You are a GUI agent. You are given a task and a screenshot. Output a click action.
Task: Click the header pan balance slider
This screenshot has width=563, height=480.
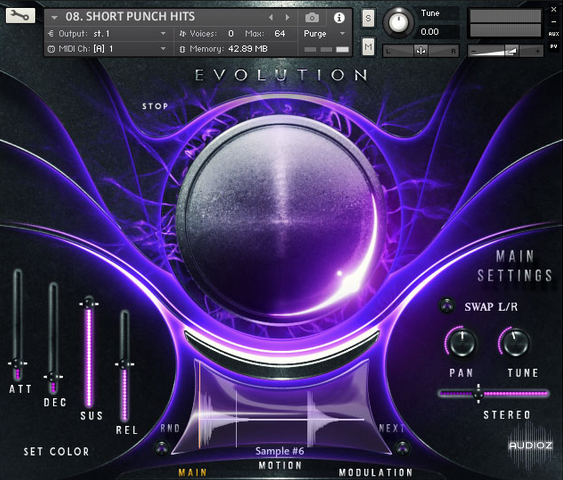click(421, 51)
